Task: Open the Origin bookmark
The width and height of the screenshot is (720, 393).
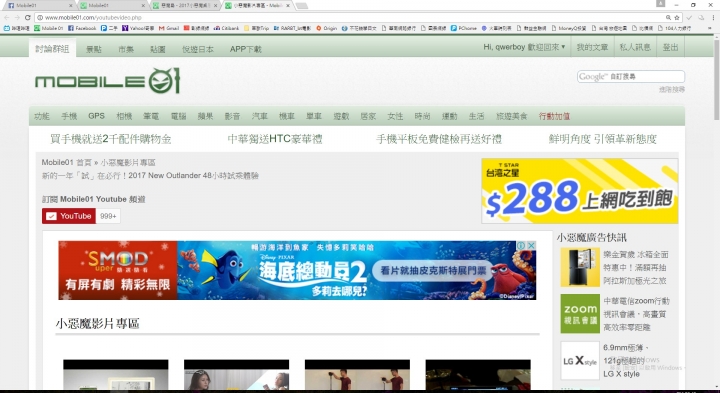Action: tap(326, 28)
